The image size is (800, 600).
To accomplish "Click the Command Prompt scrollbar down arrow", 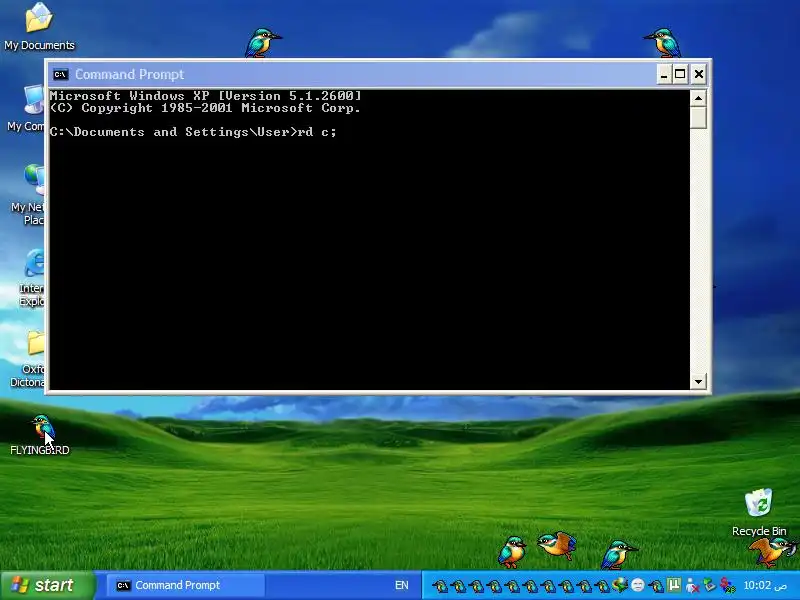I will 698,381.
